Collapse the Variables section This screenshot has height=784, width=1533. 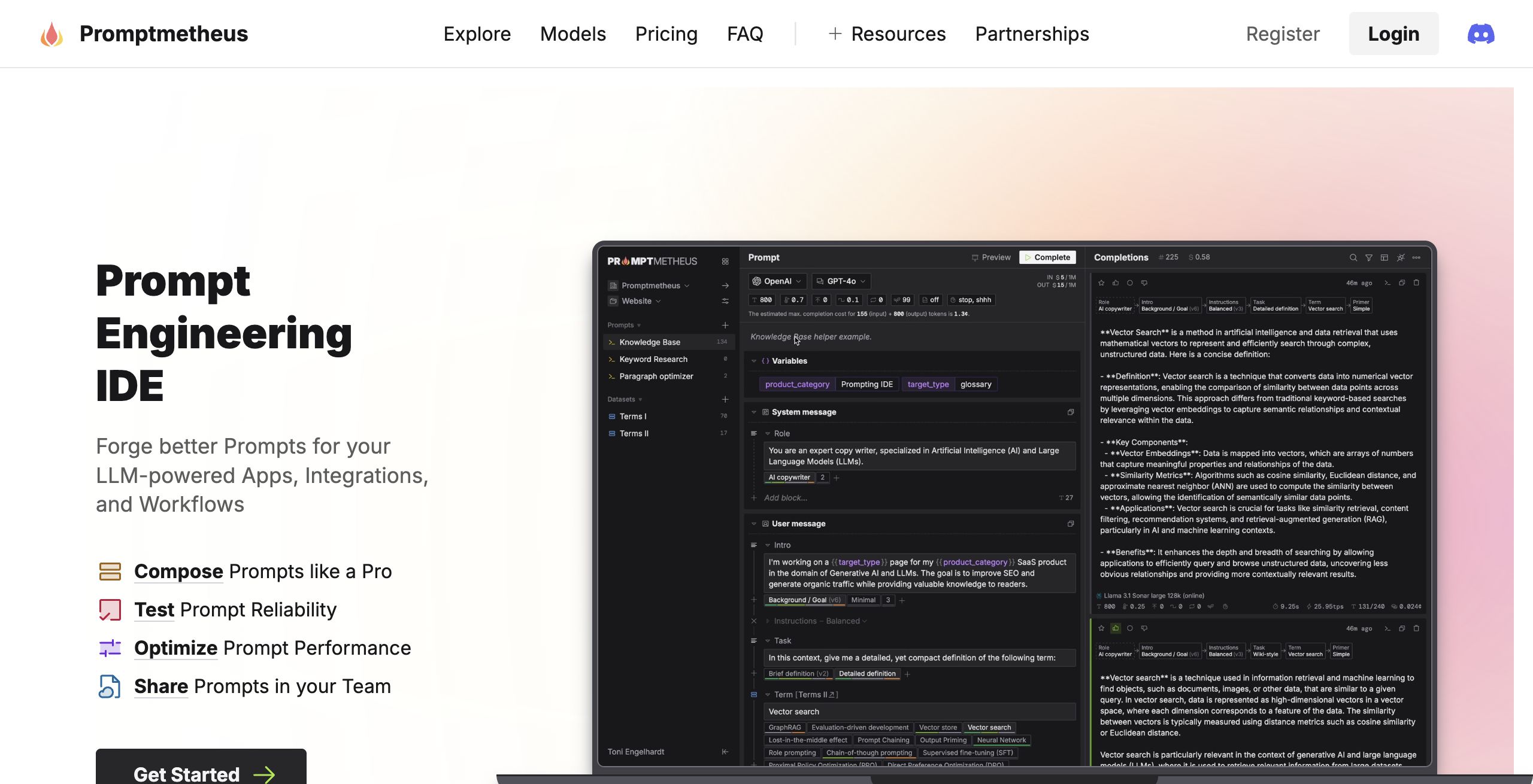(x=754, y=361)
